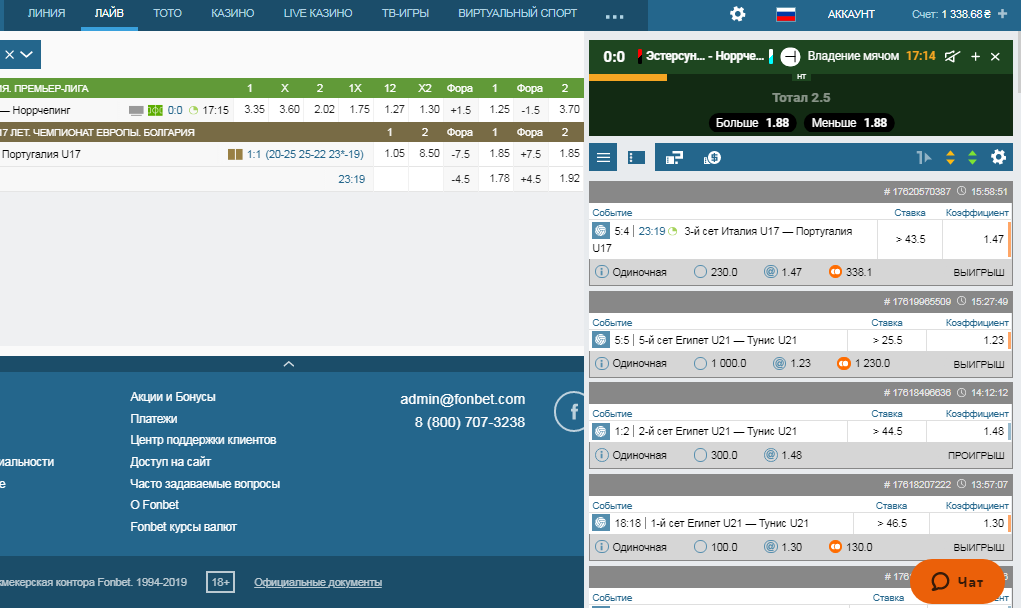
Task: Click the volleyball icon on Италия U17 bet
Action: pyautogui.click(x=600, y=230)
